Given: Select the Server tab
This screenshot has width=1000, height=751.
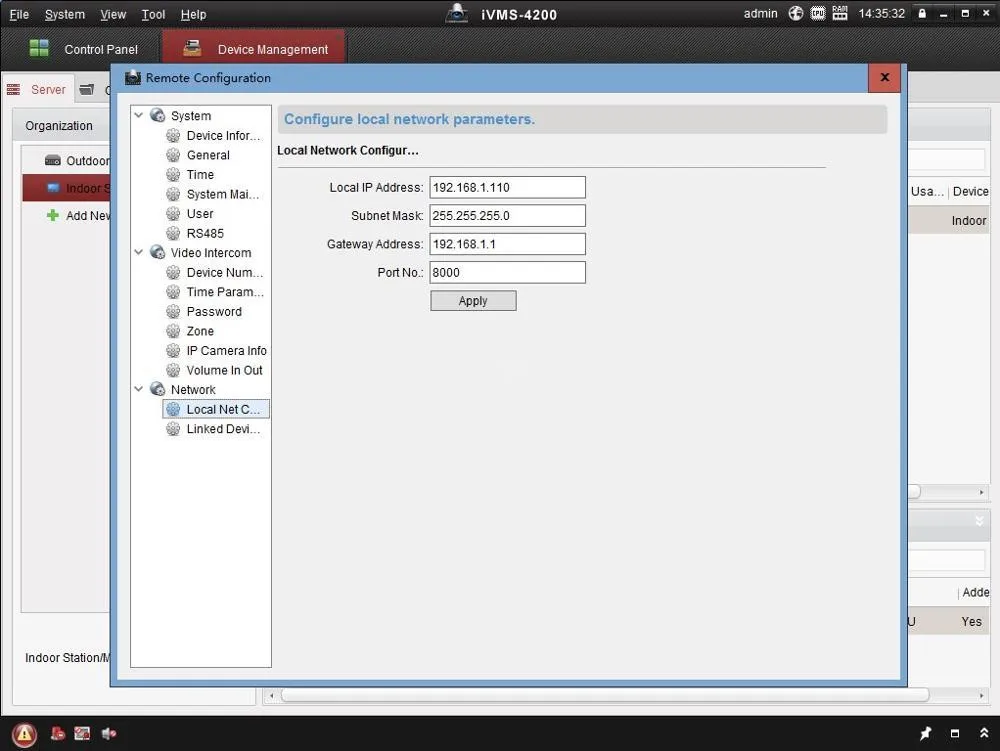Looking at the screenshot, I should [38, 89].
